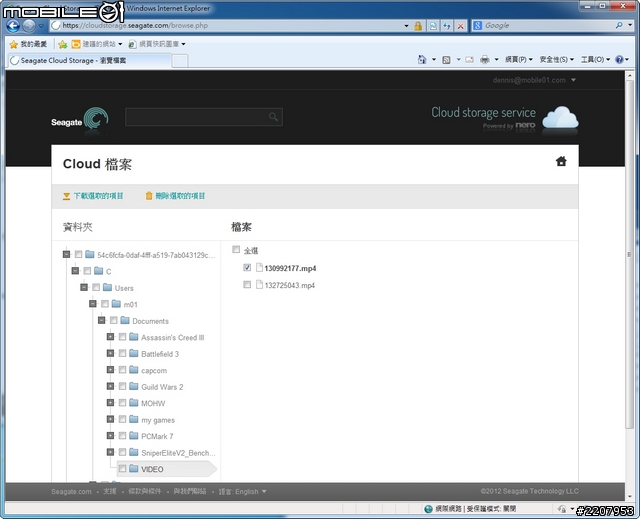
Task: Click the terms and conditions footer link
Action: tap(145, 491)
